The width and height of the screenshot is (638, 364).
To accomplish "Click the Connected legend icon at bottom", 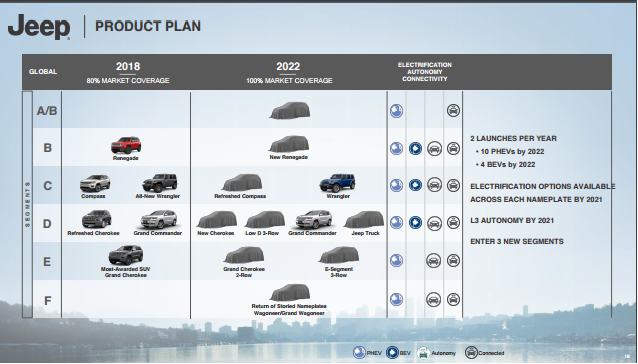I will 471,352.
